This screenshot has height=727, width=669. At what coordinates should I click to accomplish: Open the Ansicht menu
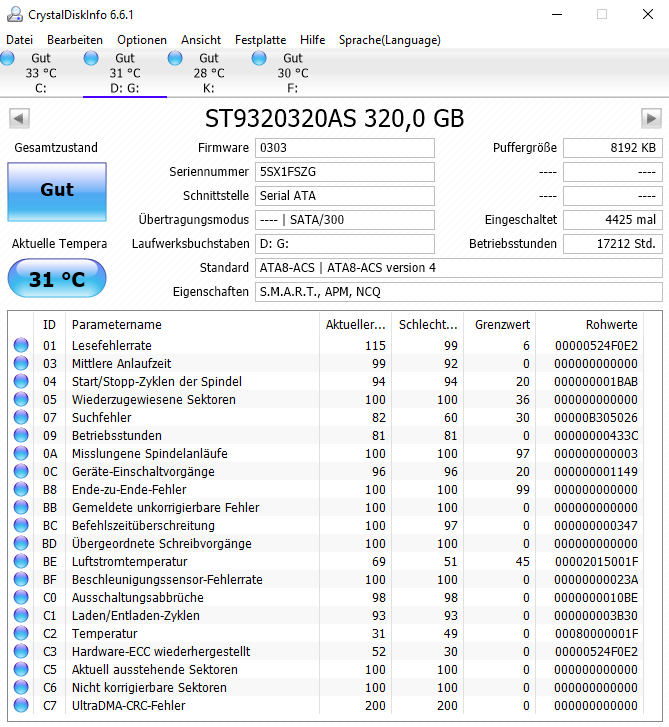point(201,40)
